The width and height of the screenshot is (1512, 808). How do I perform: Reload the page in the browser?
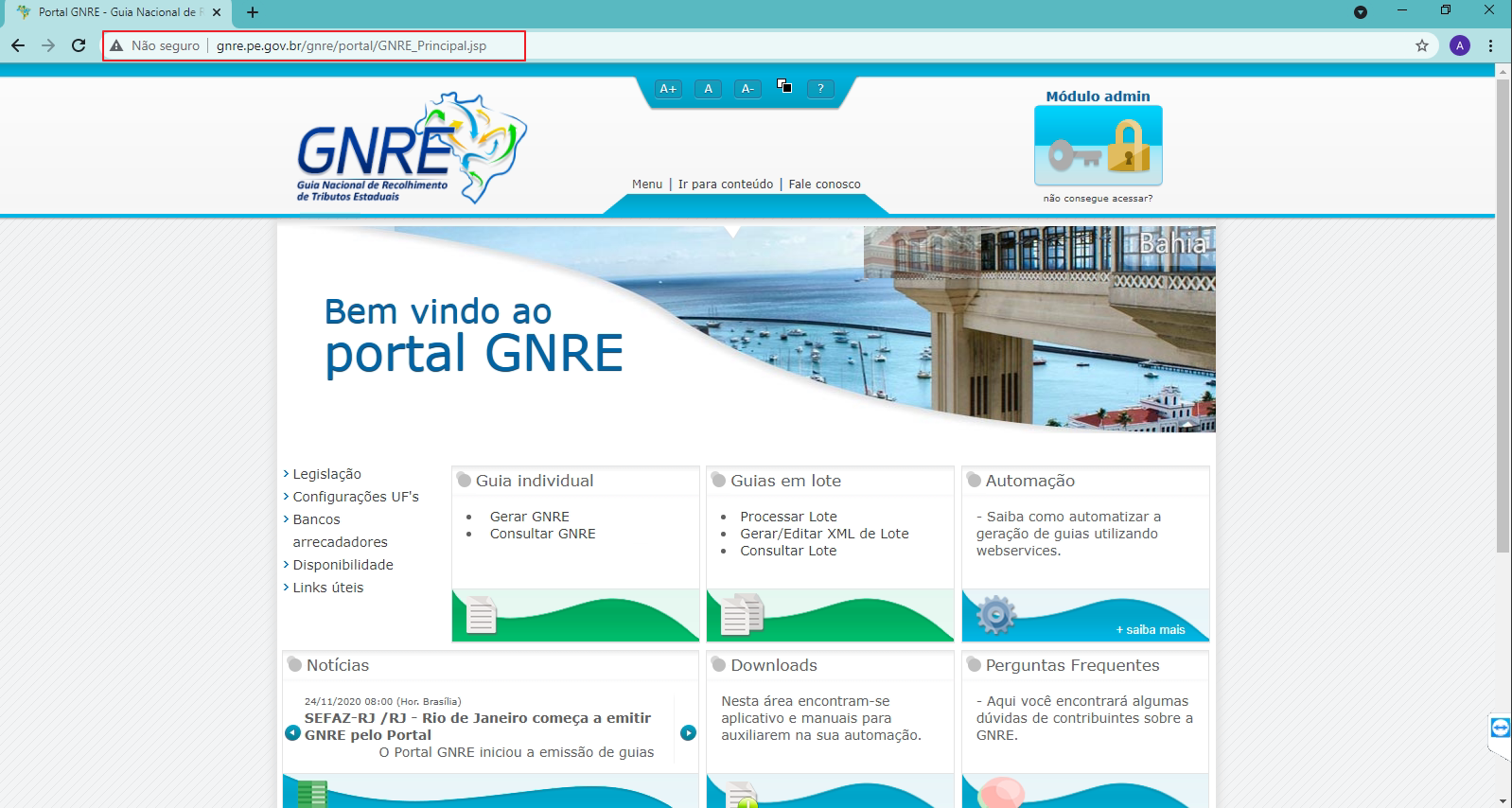click(x=79, y=45)
